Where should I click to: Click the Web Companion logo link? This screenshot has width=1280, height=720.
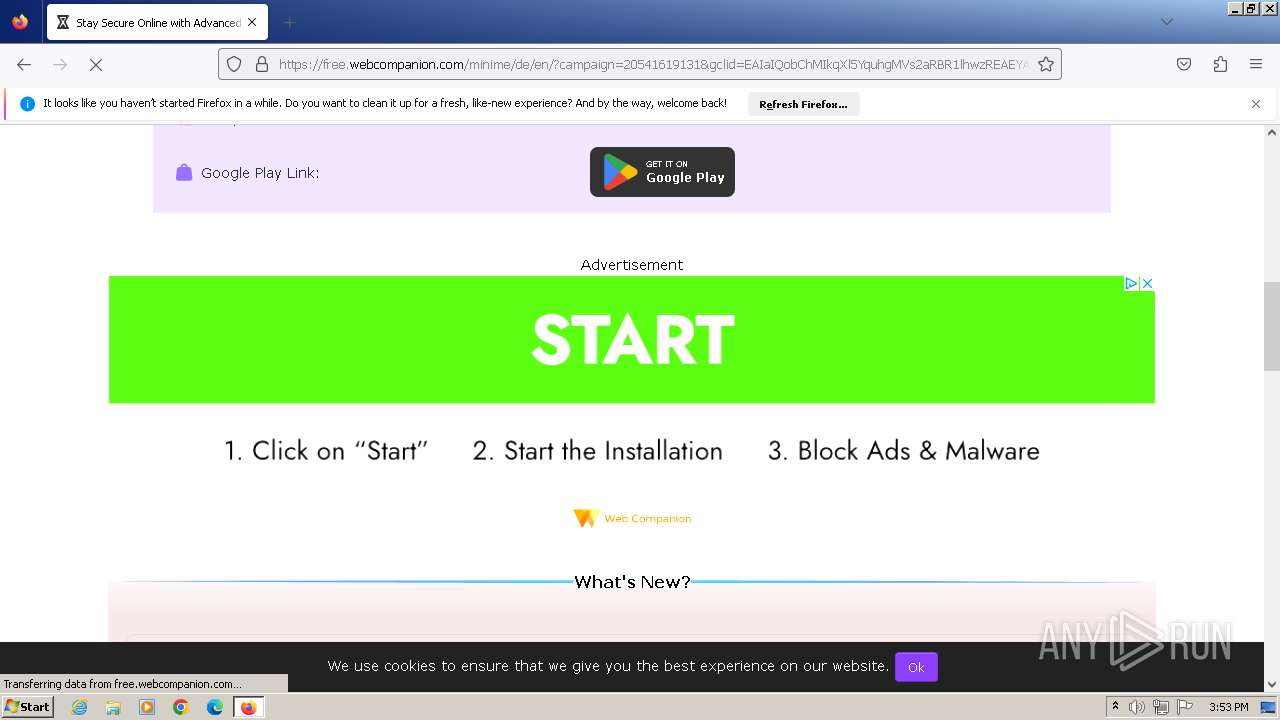(632, 518)
